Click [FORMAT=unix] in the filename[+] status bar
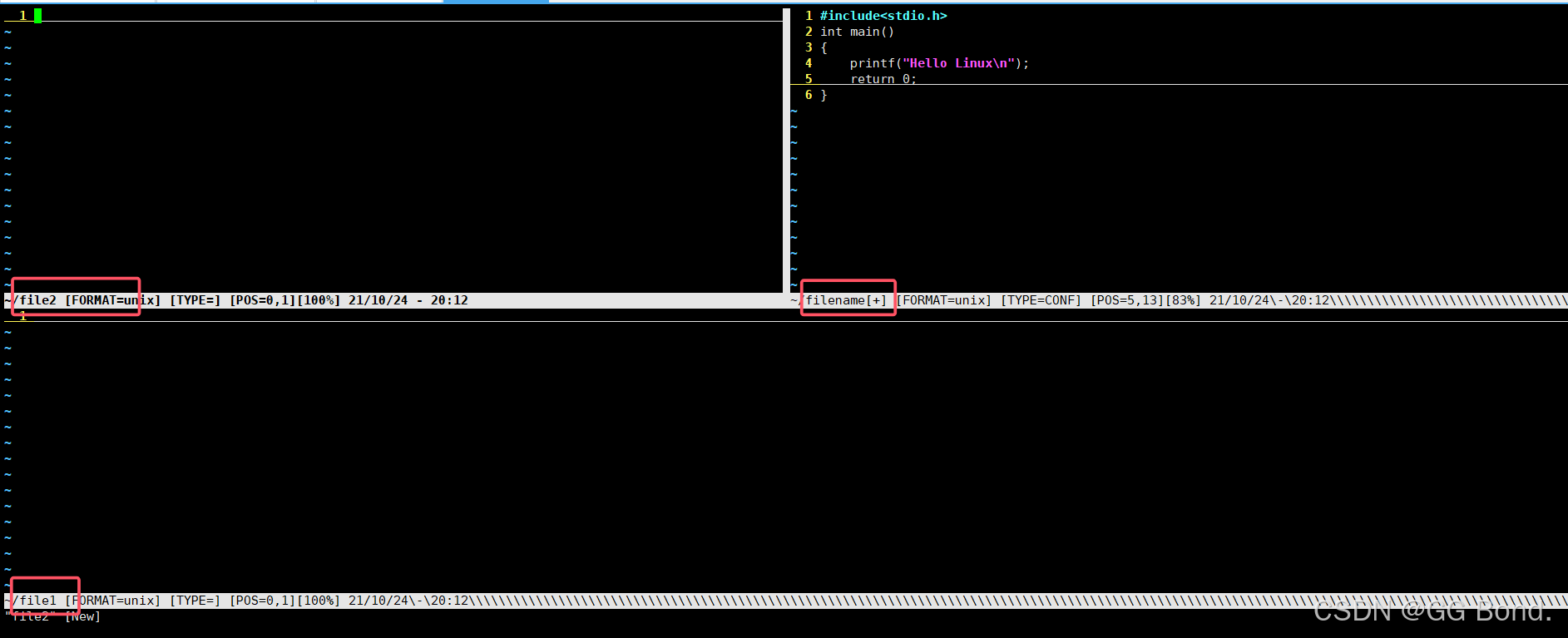This screenshot has height=638, width=1568. [x=943, y=300]
